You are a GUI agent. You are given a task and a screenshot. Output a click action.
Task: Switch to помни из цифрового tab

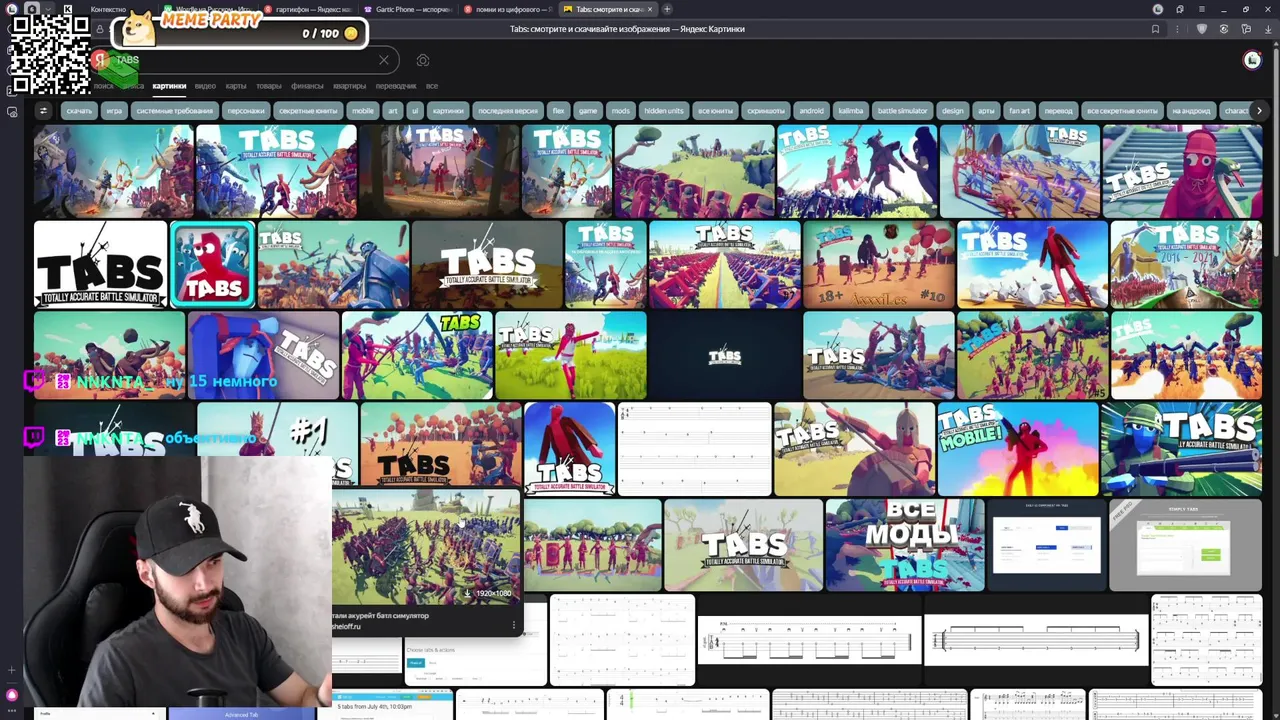pos(508,9)
